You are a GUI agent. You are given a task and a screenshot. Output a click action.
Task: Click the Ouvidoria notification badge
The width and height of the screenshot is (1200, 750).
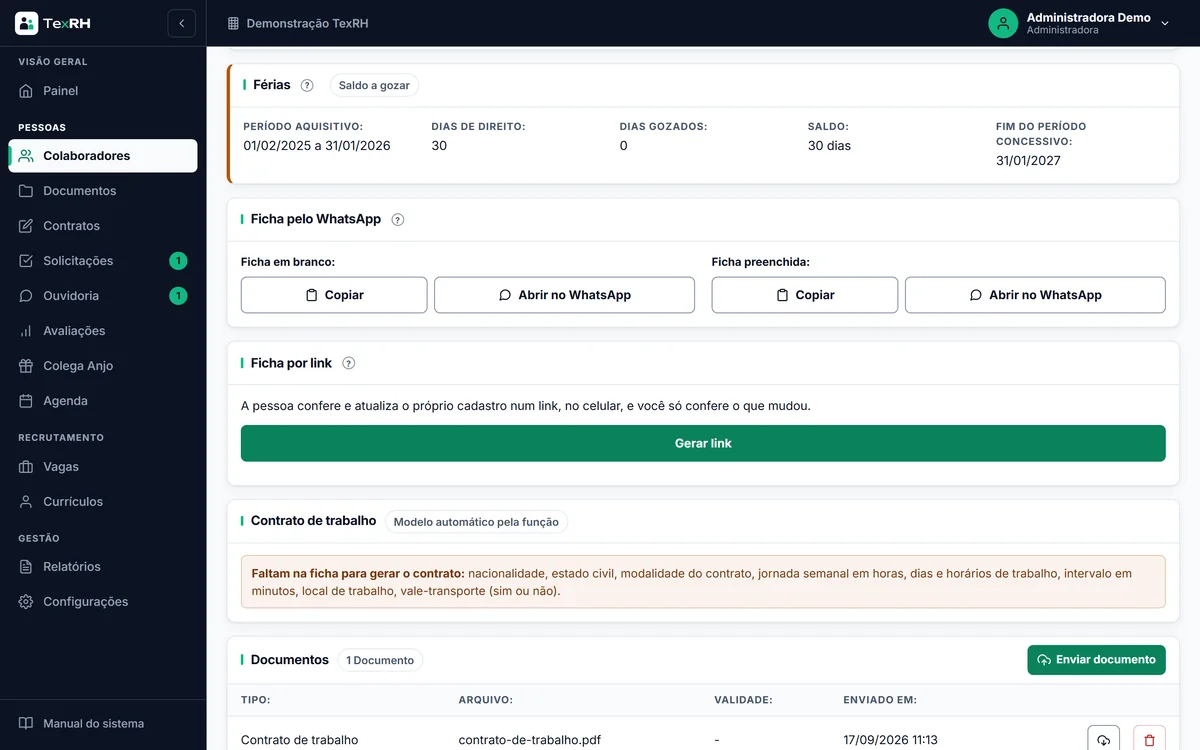click(x=178, y=296)
